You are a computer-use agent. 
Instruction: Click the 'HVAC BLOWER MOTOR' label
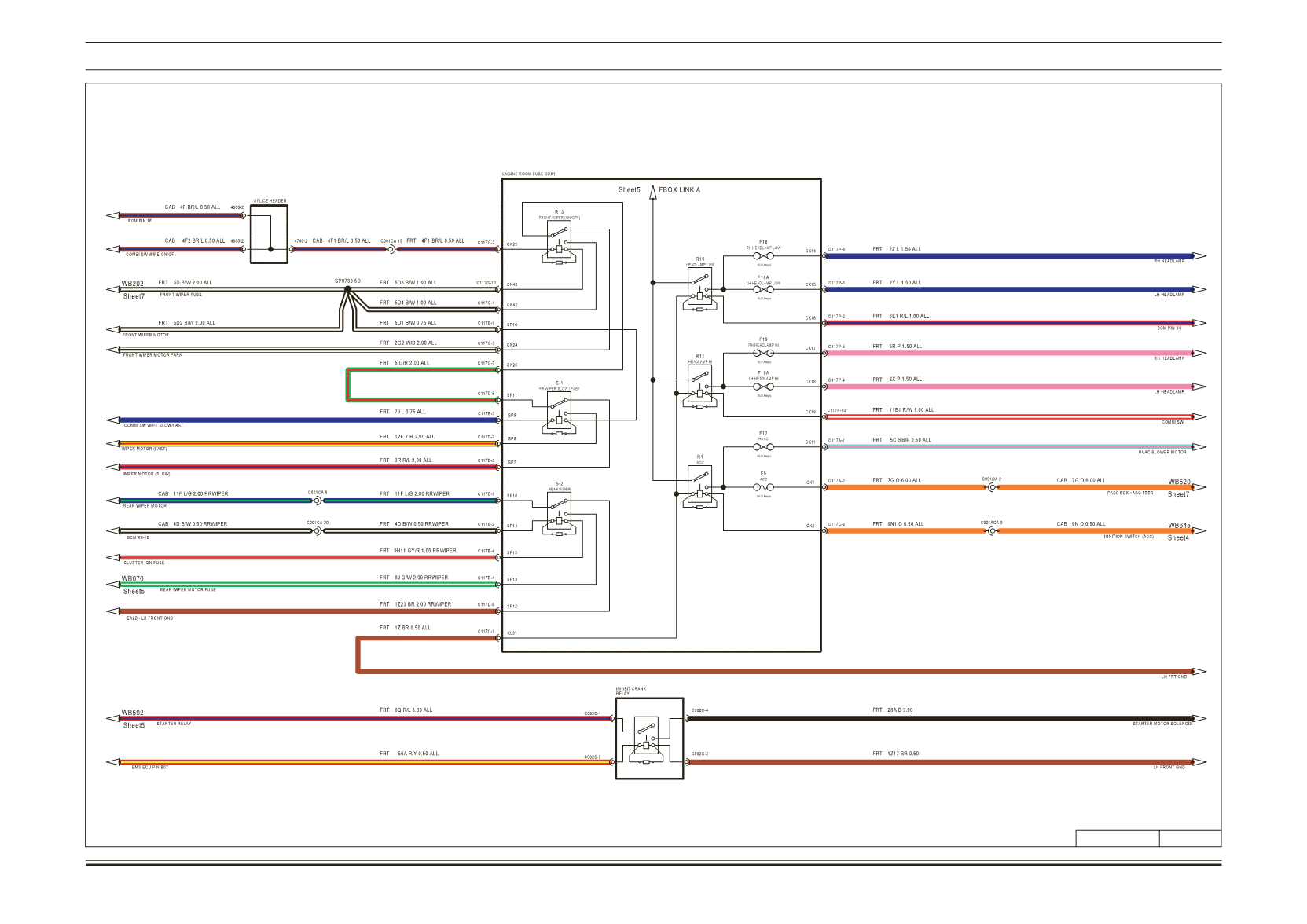coord(1162,453)
